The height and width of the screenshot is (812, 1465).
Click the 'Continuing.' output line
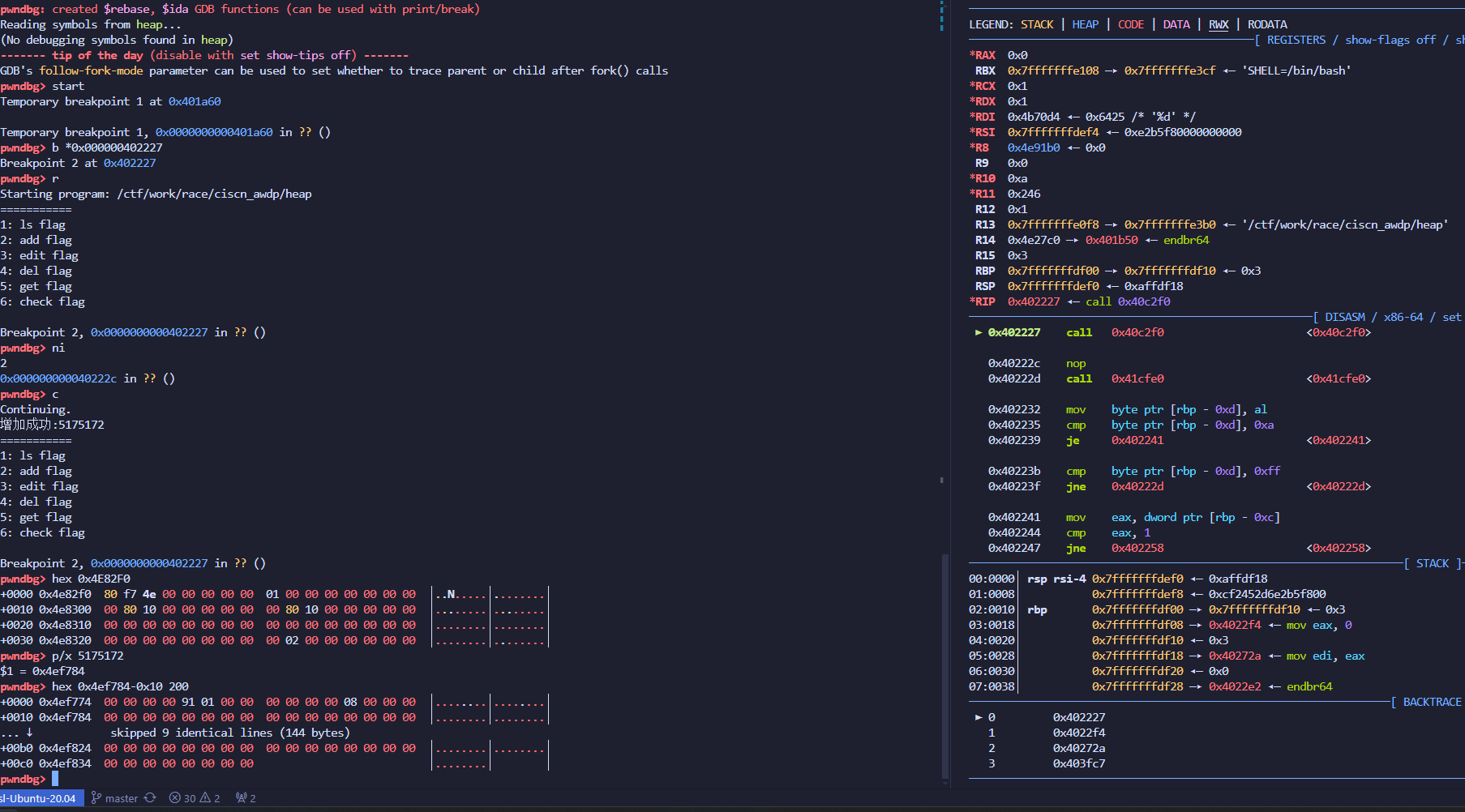36,409
